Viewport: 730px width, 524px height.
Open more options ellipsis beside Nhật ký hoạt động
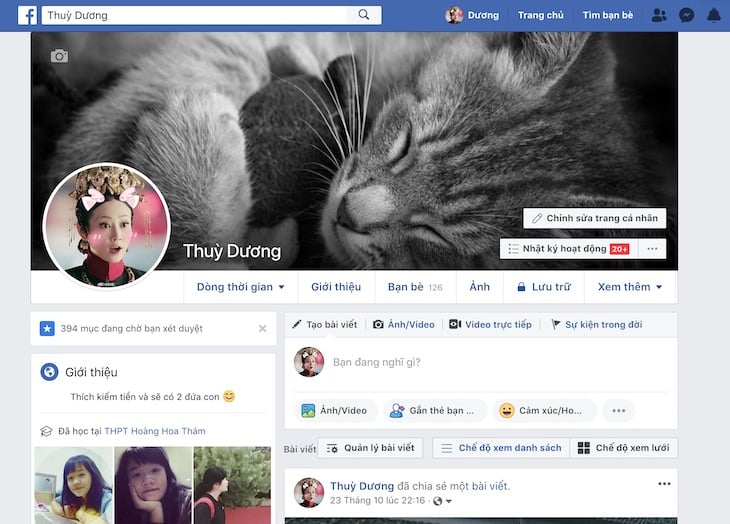[652, 249]
